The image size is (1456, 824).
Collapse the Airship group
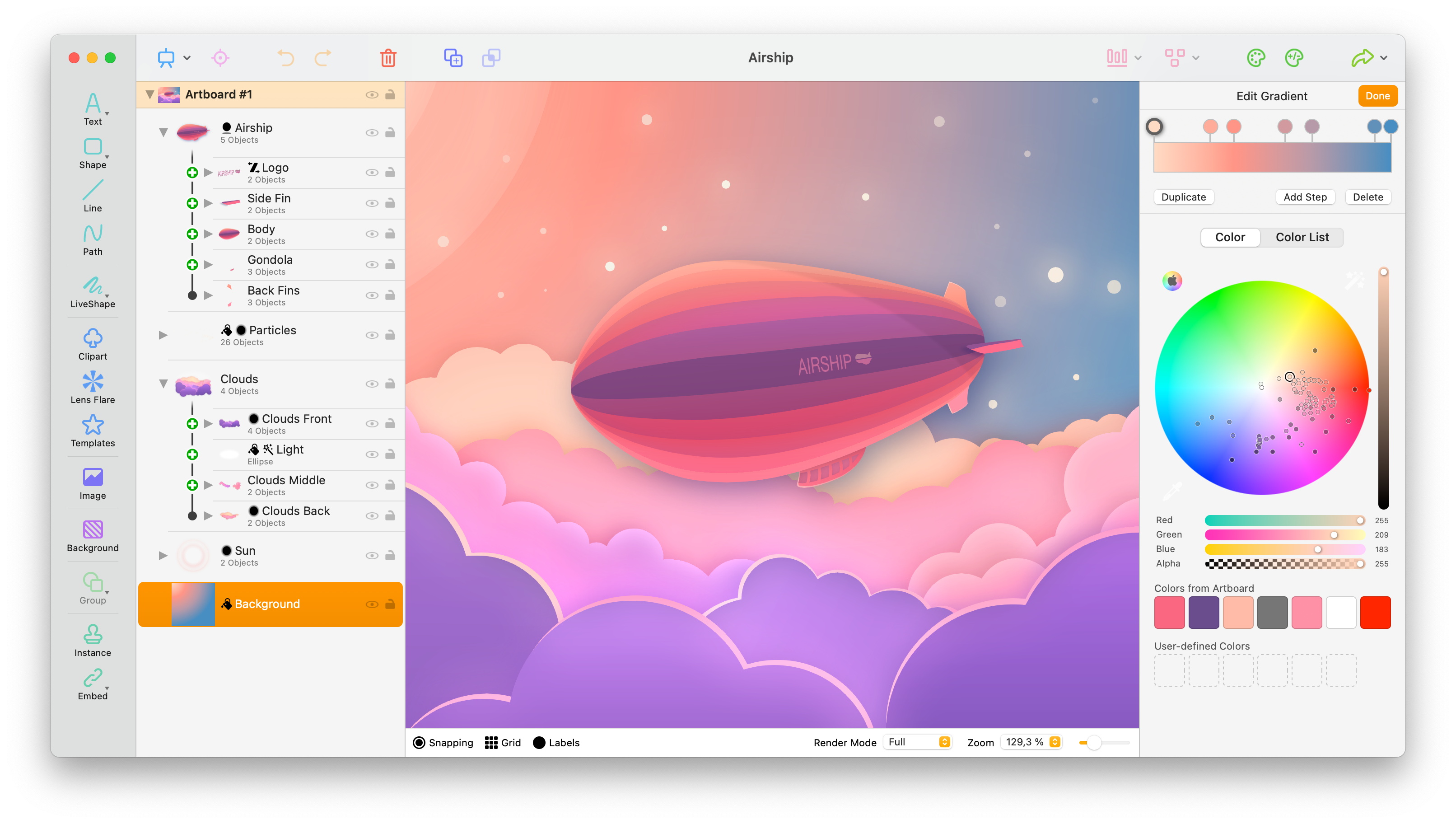point(163,133)
